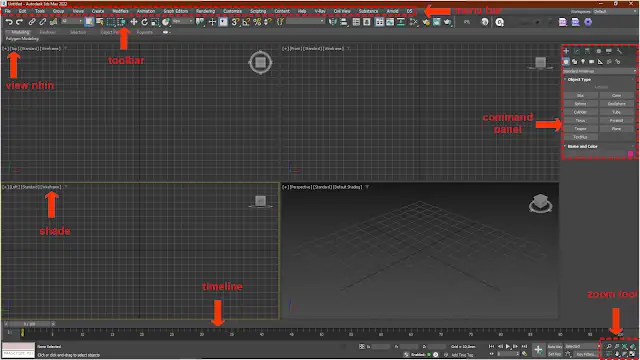The image size is (640, 360).
Task: Play the animation
Action: (508, 347)
